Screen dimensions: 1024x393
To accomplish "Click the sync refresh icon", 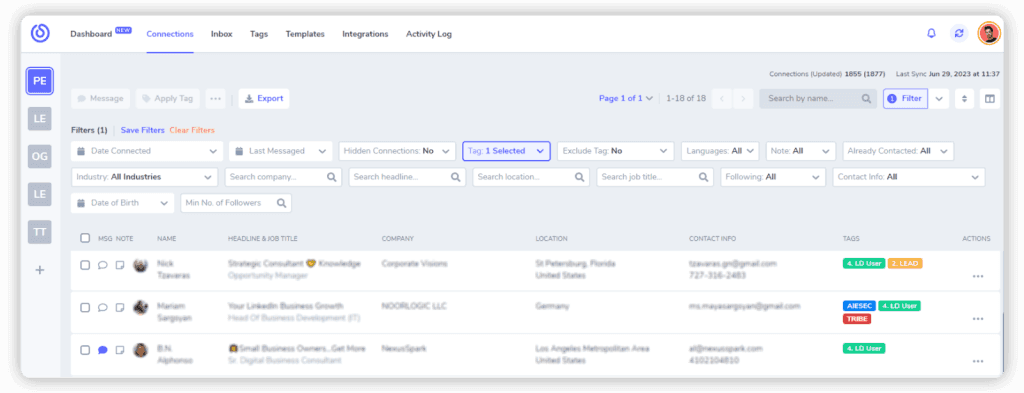I will 959,34.
